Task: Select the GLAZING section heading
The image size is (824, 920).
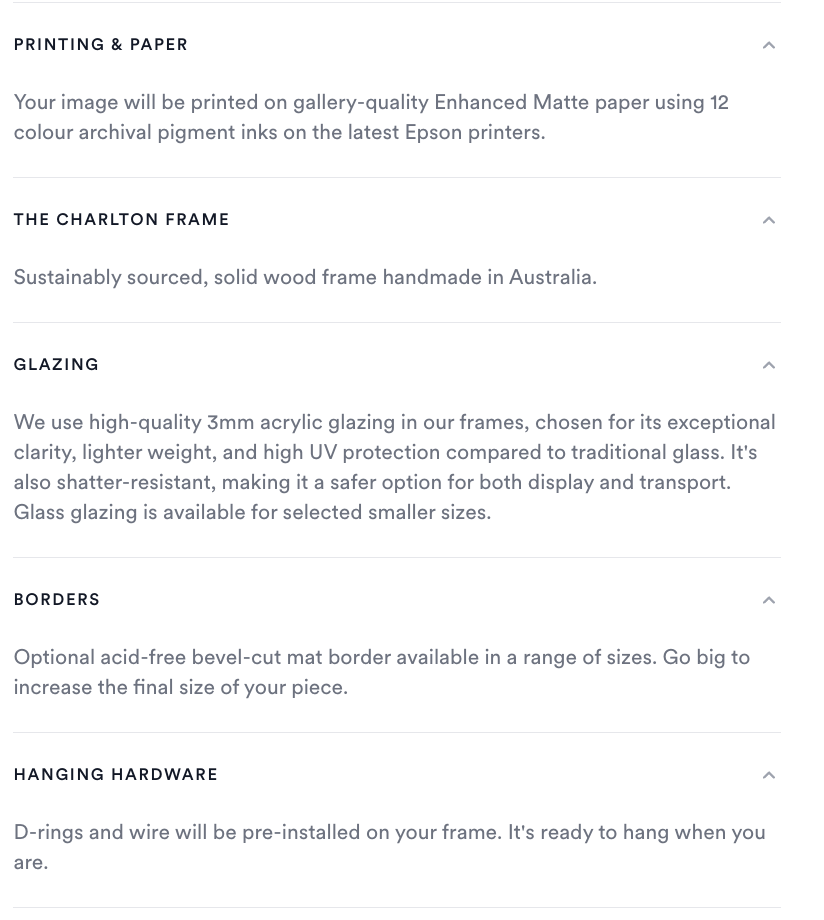Action: tap(56, 364)
